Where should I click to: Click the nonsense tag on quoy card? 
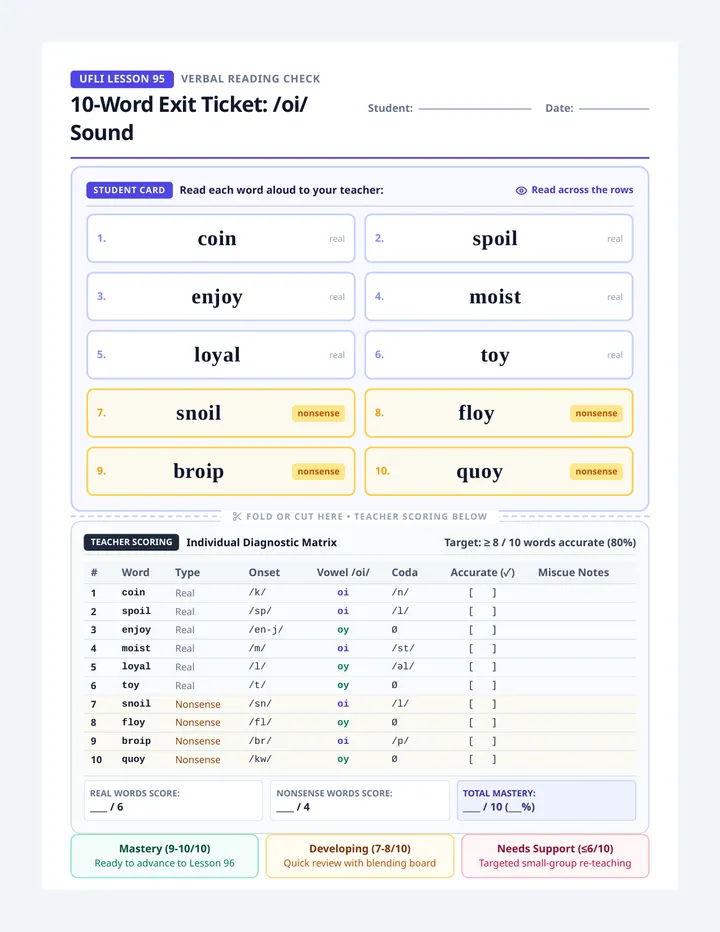[x=596, y=471]
